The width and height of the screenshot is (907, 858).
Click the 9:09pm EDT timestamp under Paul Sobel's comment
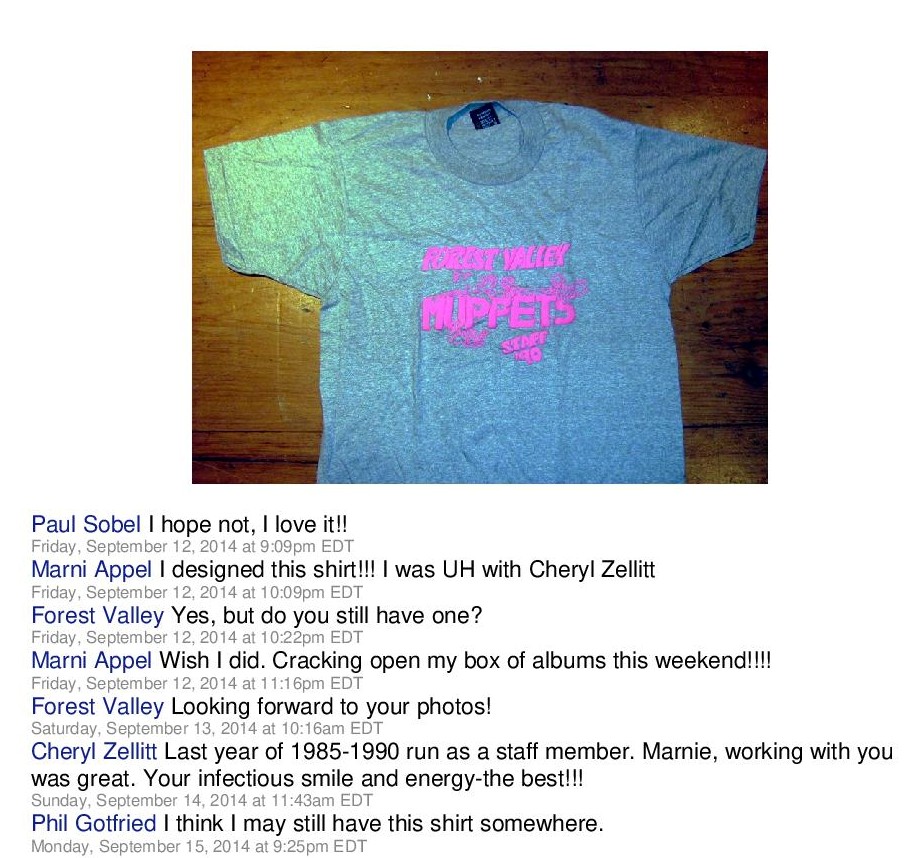click(x=192, y=546)
